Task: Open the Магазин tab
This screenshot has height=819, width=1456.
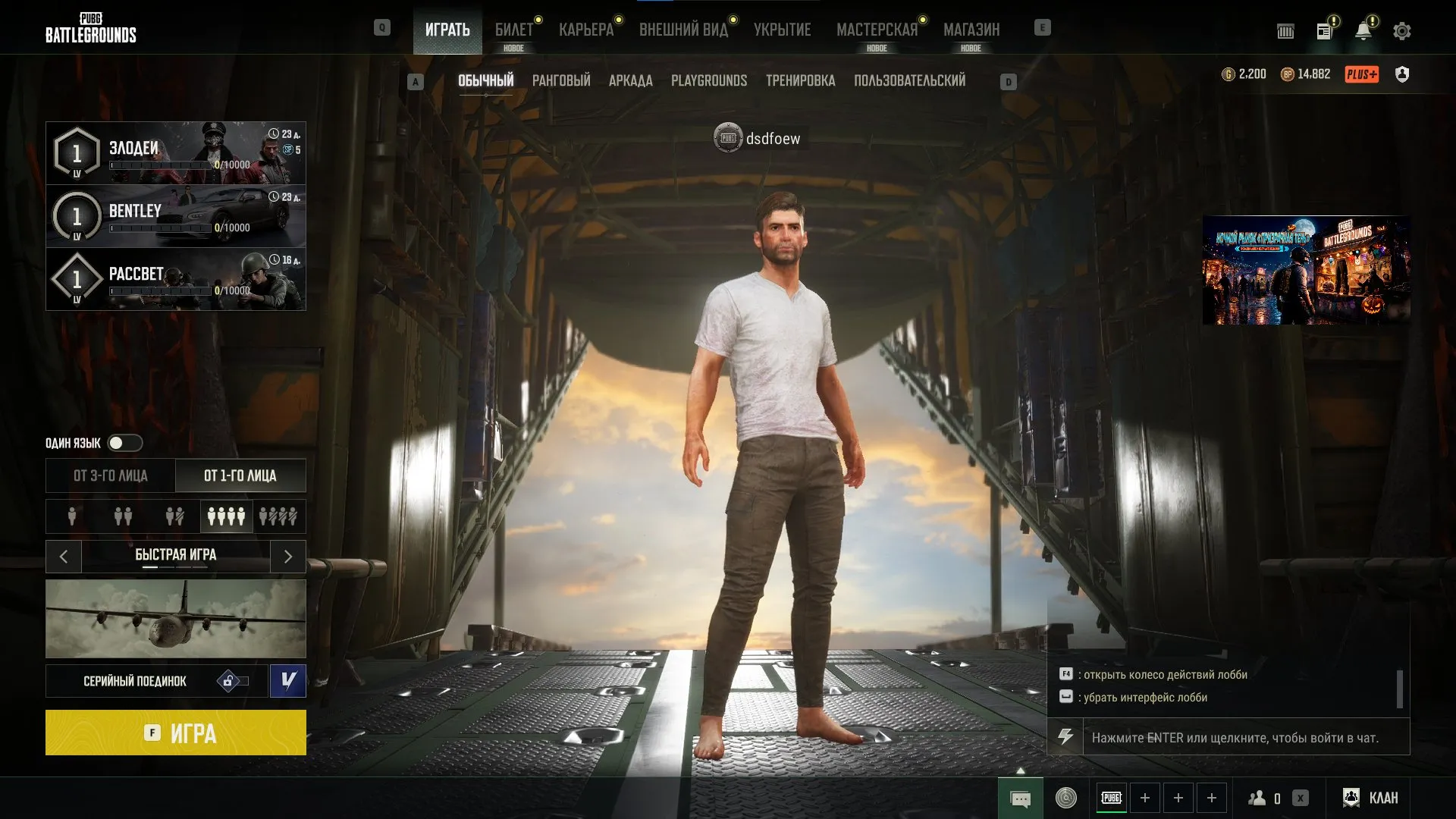Action: [971, 30]
